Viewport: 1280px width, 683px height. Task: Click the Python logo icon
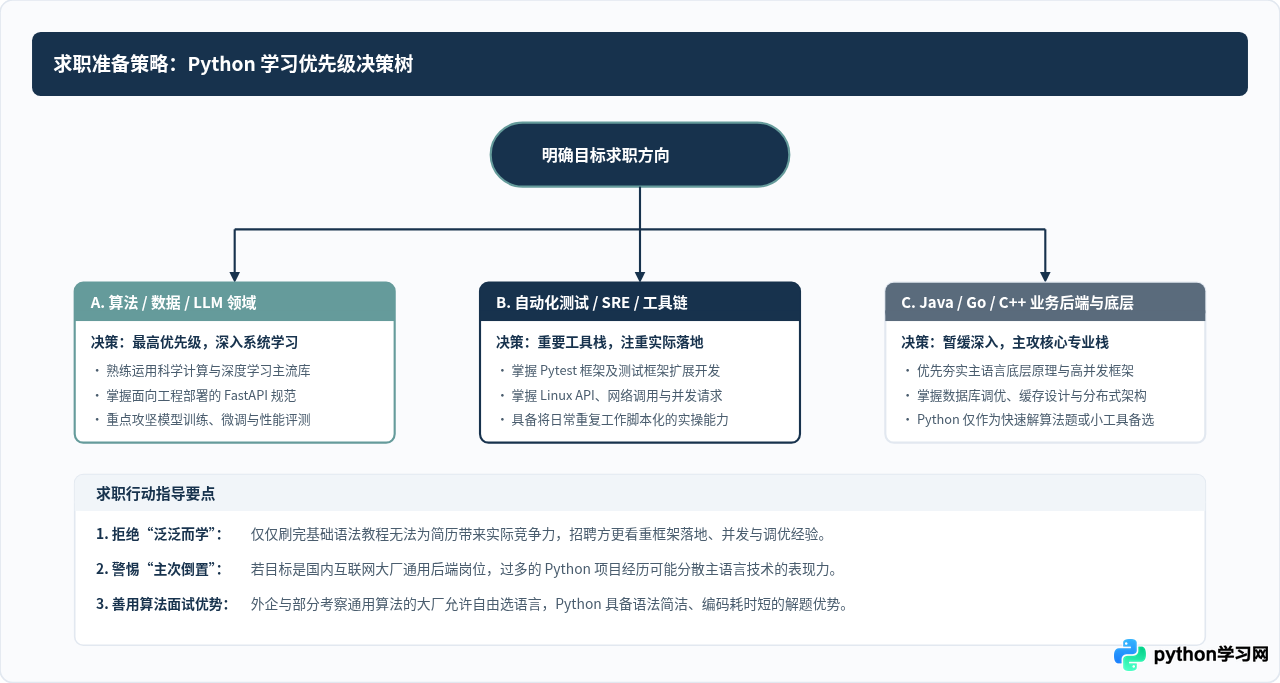point(1130,655)
